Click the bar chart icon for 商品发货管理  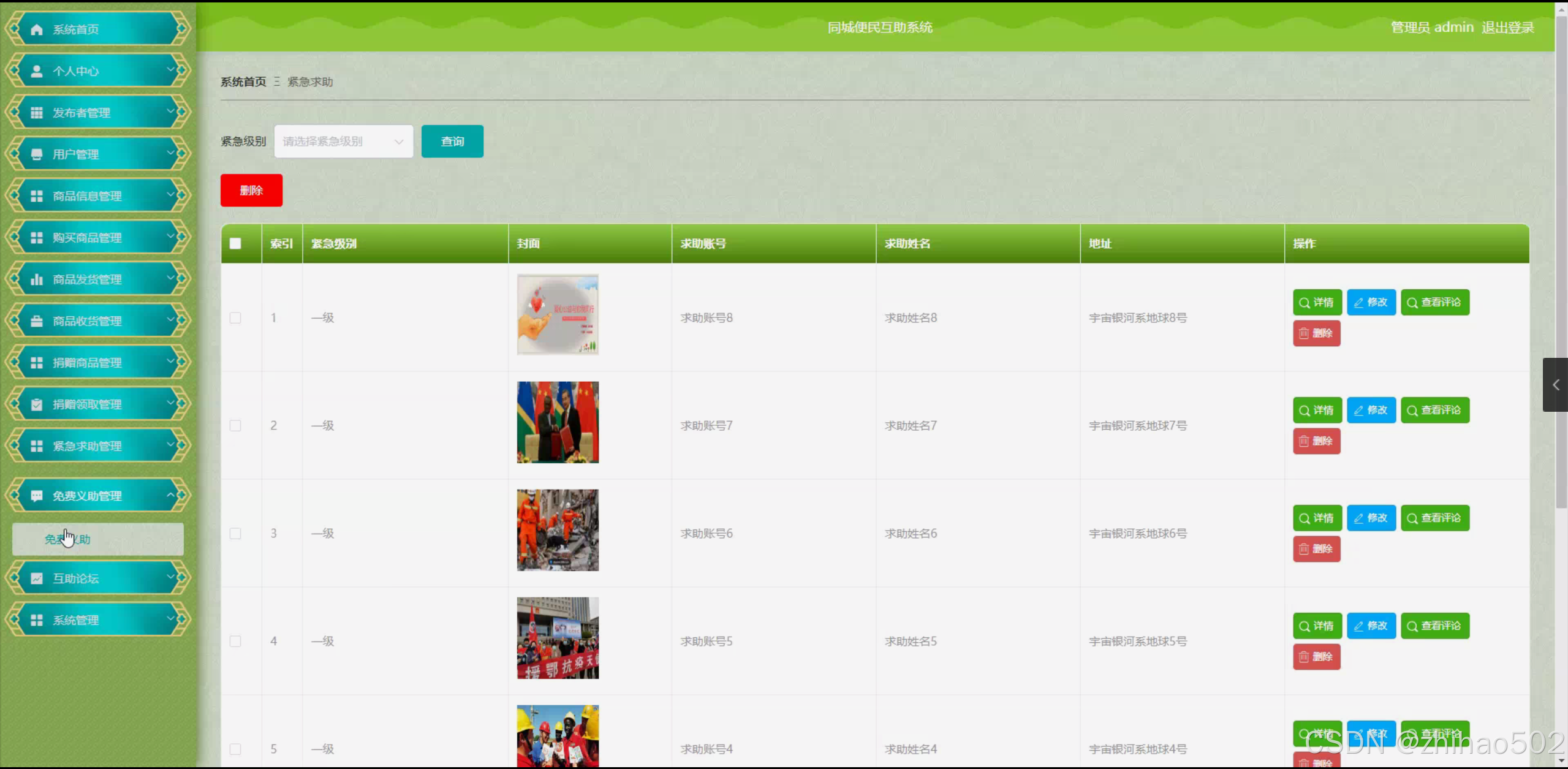tap(37, 279)
